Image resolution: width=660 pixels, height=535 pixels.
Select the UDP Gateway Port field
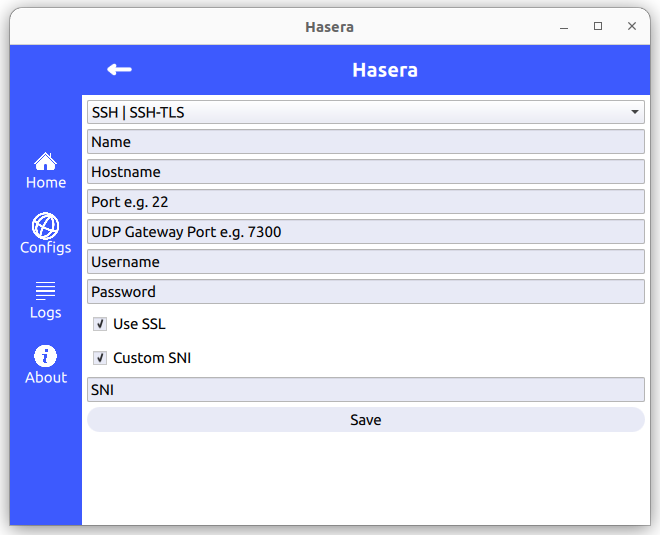[x=366, y=232]
